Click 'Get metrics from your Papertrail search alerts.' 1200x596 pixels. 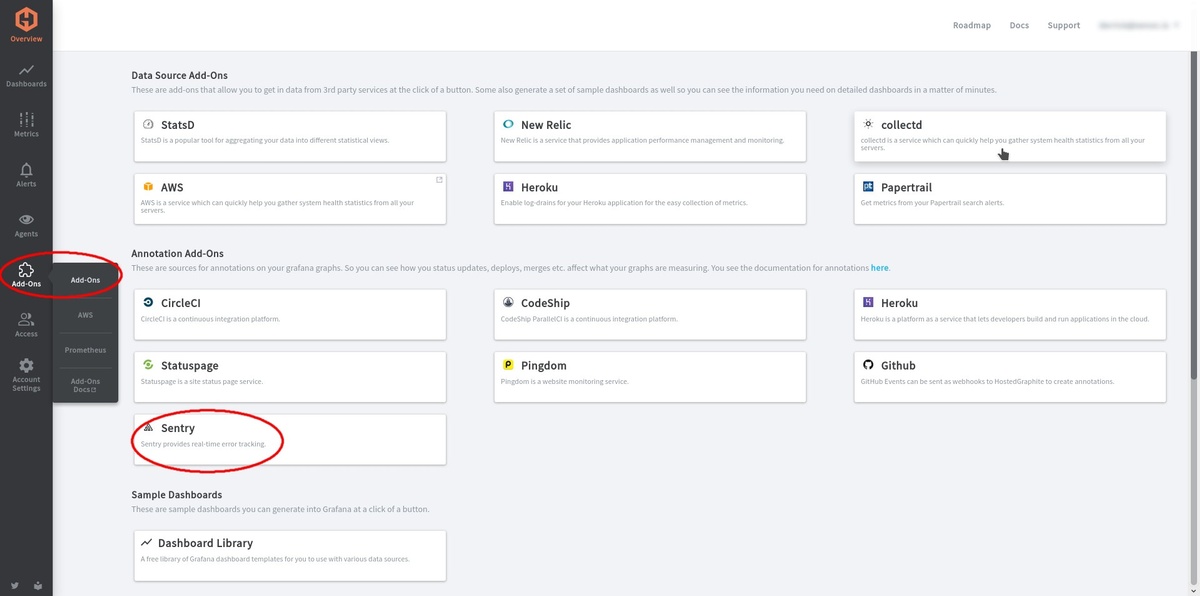point(932,203)
